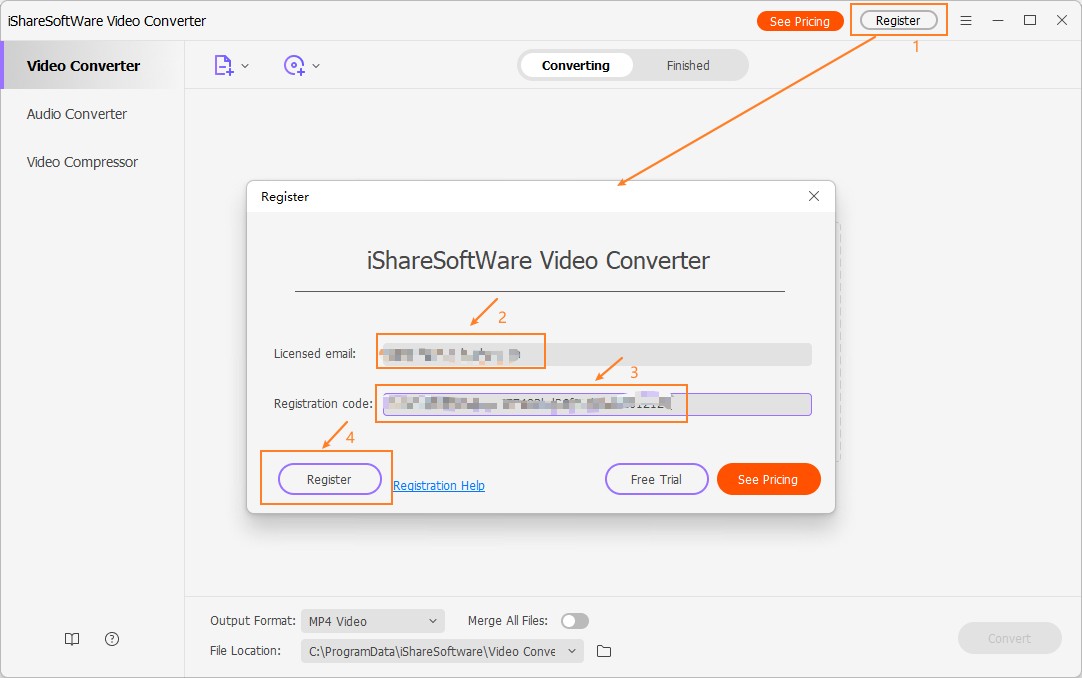Choose the Free Trial button
Viewport: 1082px width, 678px height.
click(656, 479)
